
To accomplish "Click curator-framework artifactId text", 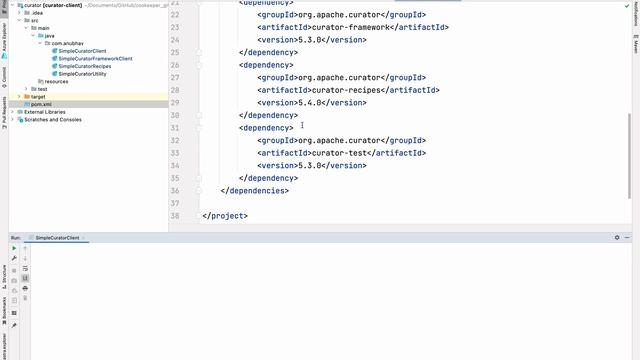I will (x=351, y=27).
